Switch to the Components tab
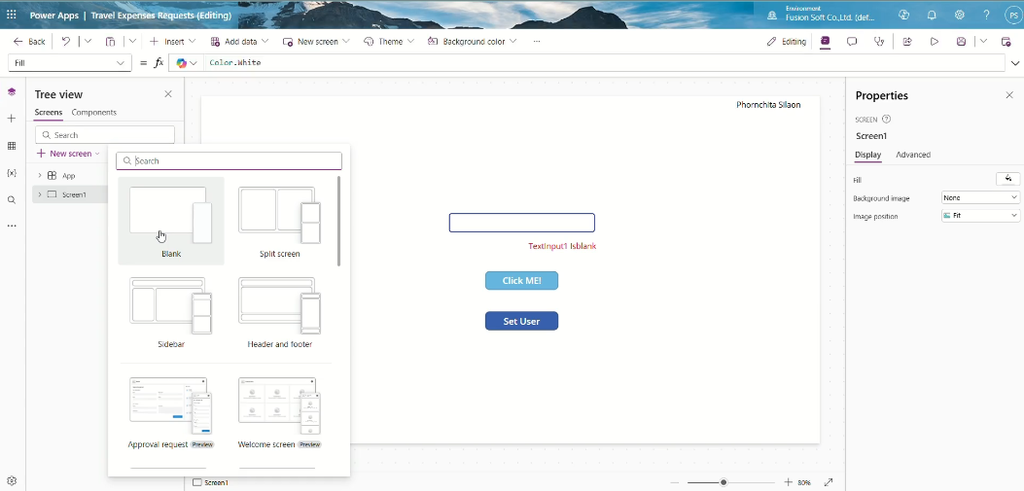 94,112
